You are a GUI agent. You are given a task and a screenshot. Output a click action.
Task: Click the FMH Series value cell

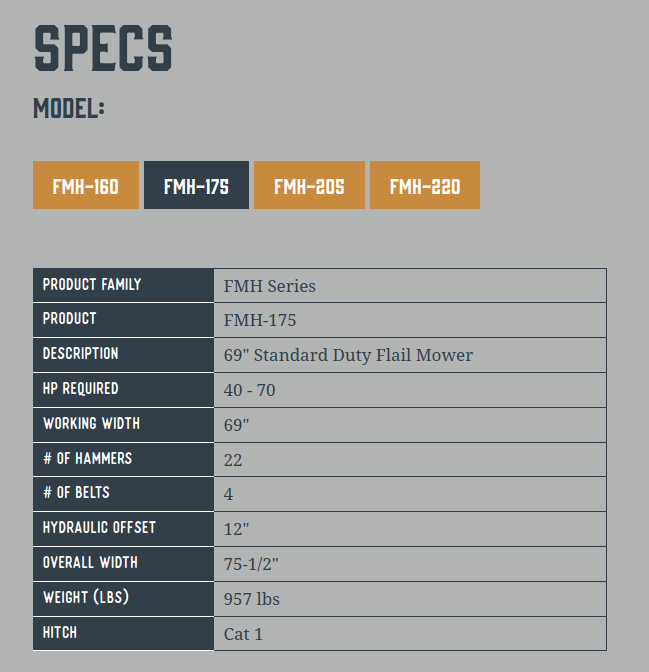click(270, 286)
